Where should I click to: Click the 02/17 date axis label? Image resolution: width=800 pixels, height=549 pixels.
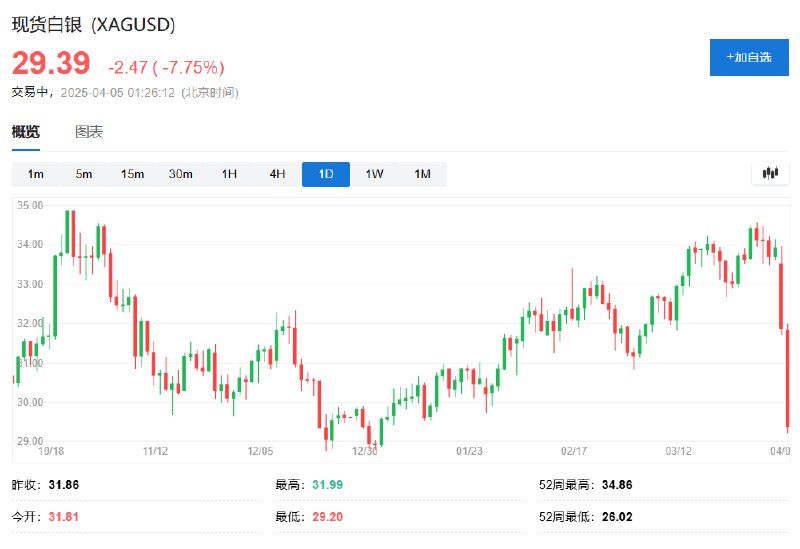[574, 451]
